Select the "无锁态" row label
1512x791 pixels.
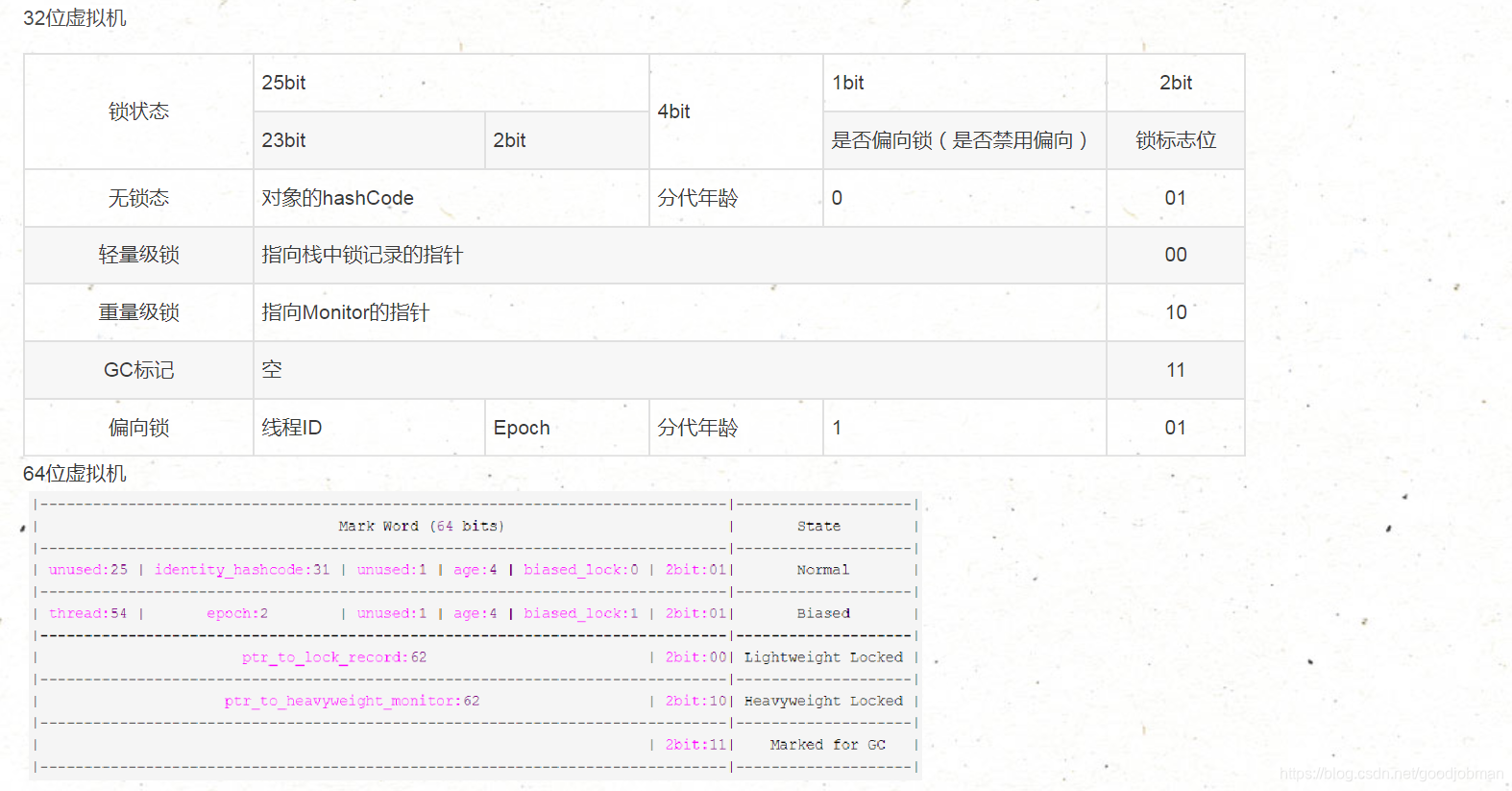[138, 198]
